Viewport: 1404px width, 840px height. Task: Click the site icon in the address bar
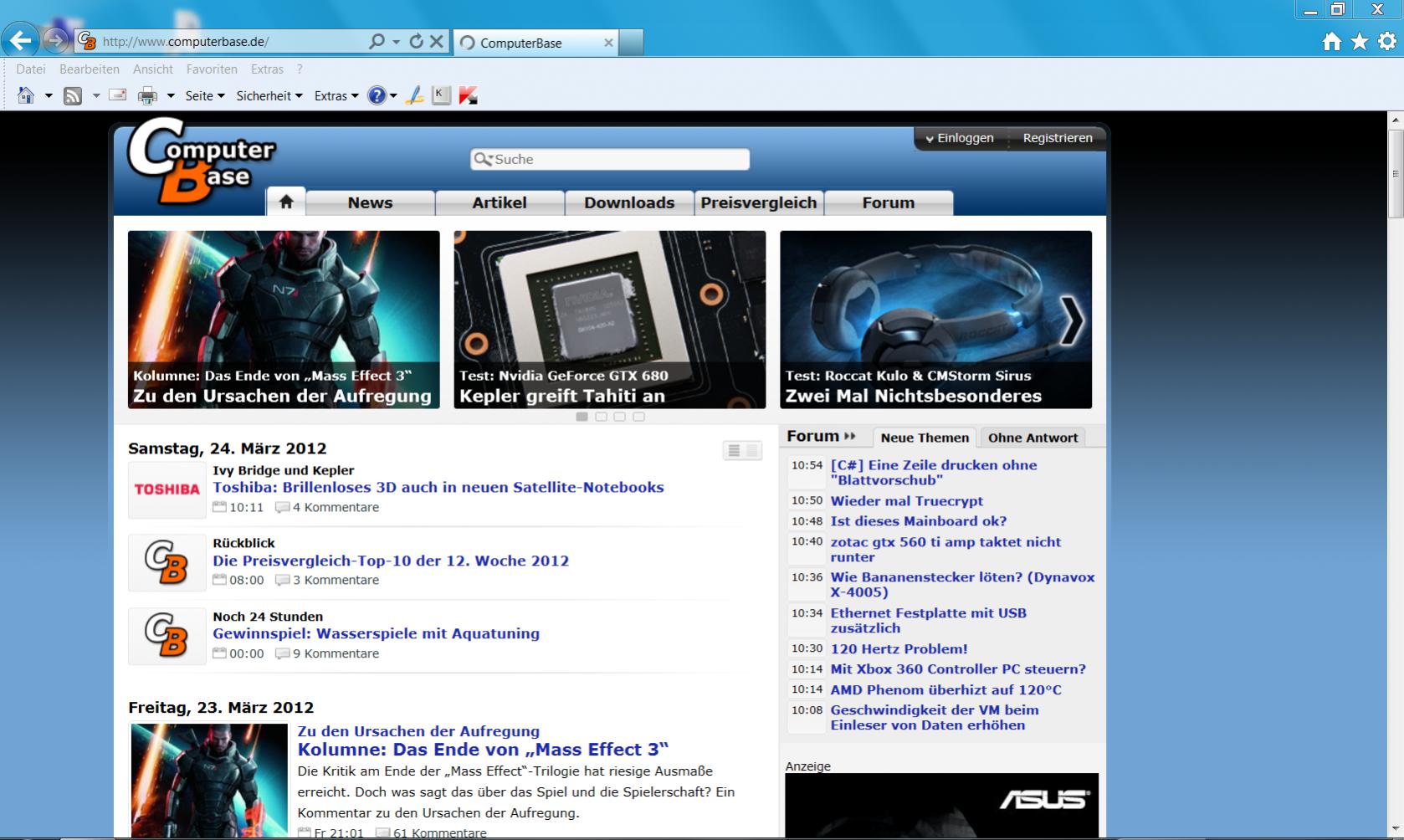(x=87, y=41)
